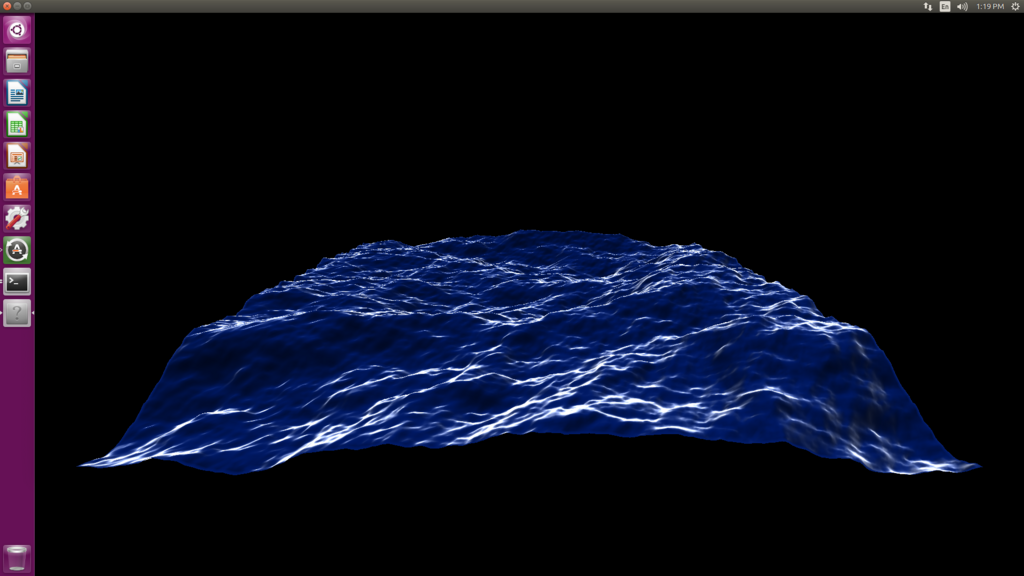Viewport: 1024px width, 576px height.
Task: Open the Files manager from launcher
Action: (x=17, y=61)
